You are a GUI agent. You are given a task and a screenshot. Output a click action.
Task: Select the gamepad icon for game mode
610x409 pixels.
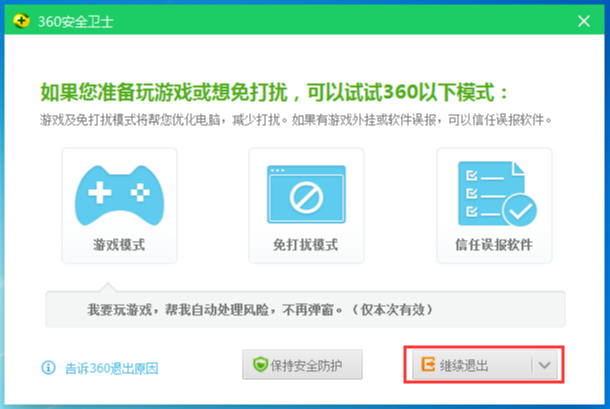coord(119,195)
